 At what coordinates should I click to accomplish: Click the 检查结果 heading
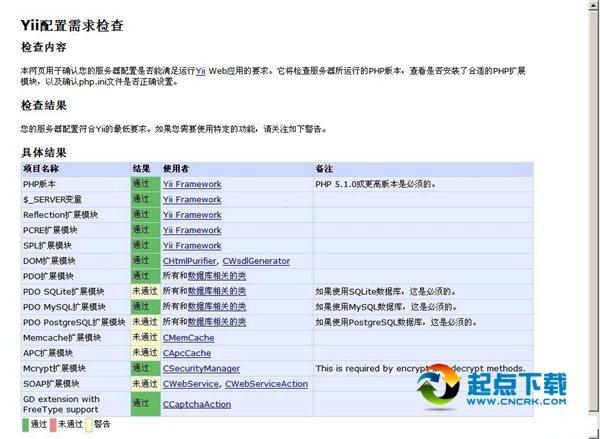coord(44,105)
